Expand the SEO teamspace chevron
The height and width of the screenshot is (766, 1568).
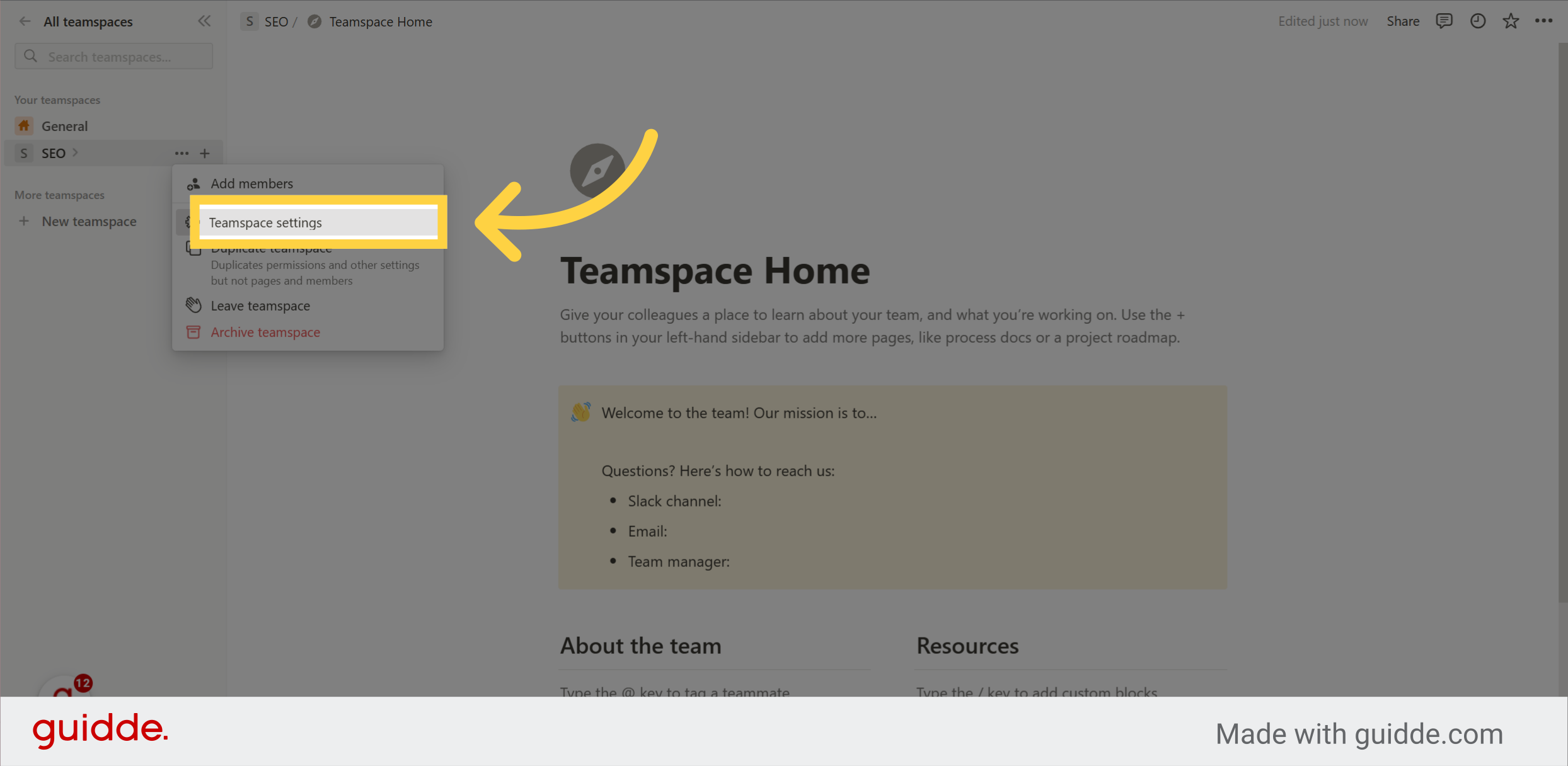(75, 152)
